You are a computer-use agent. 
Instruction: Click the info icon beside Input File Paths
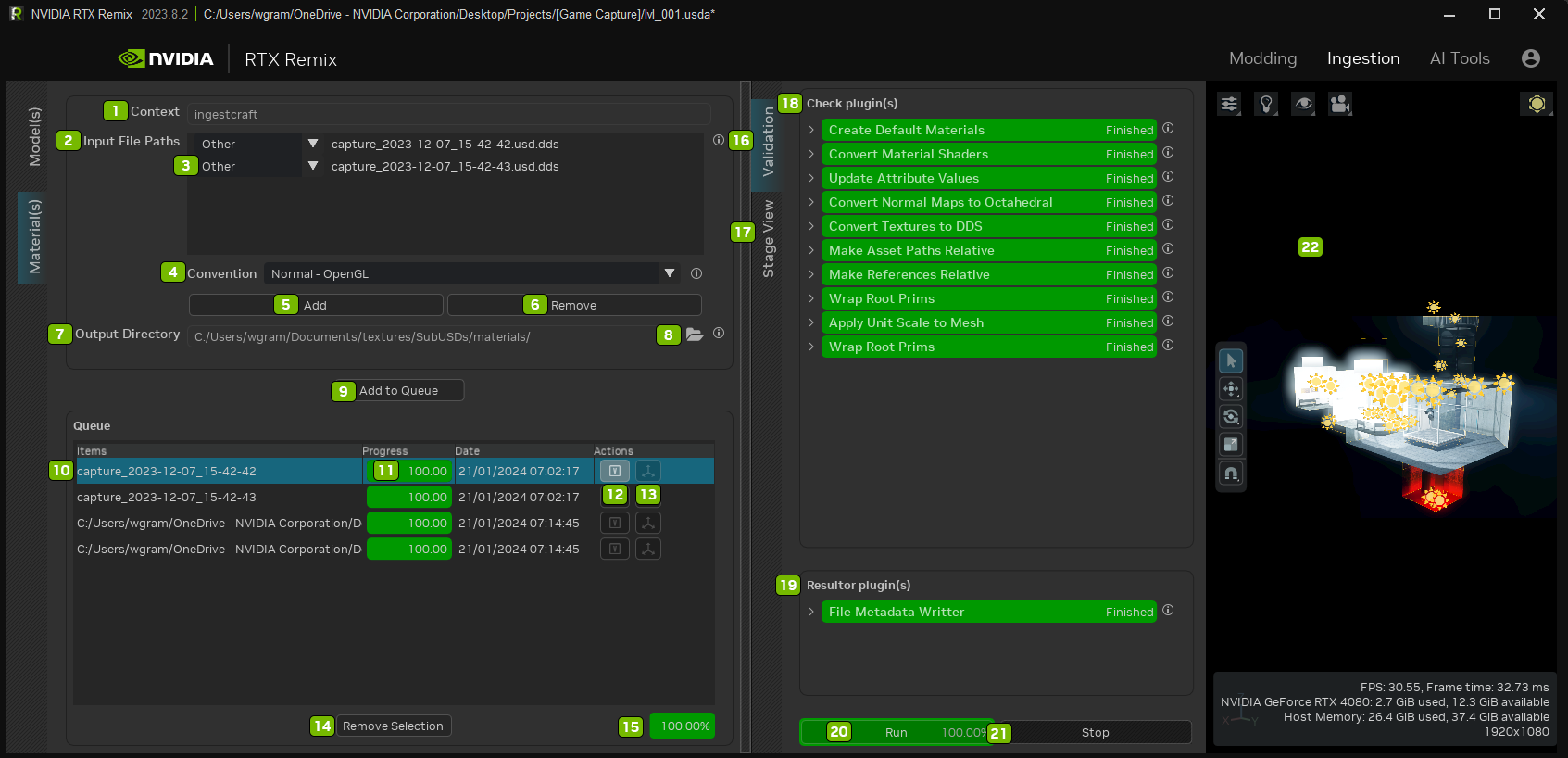pos(719,140)
